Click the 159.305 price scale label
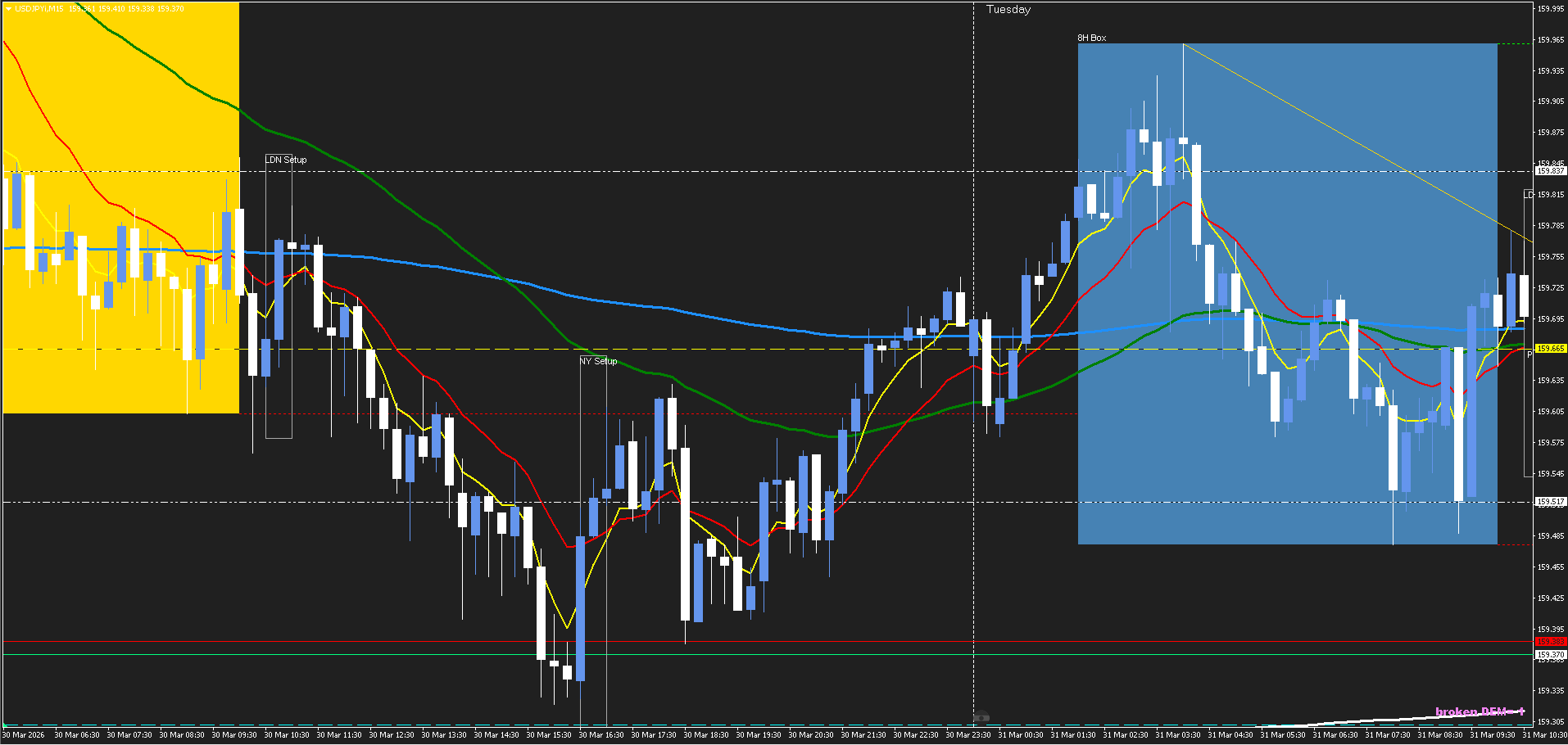1568x745 pixels. coord(1550,722)
